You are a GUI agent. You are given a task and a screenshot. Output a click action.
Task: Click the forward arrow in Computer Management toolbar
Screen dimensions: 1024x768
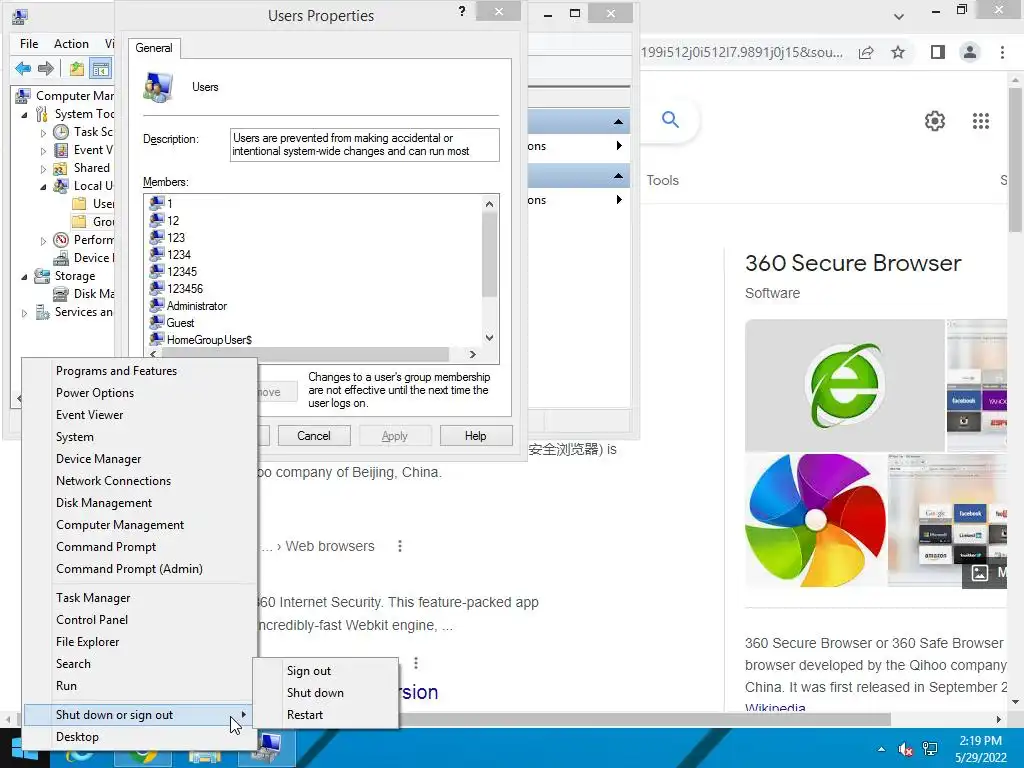(x=46, y=68)
